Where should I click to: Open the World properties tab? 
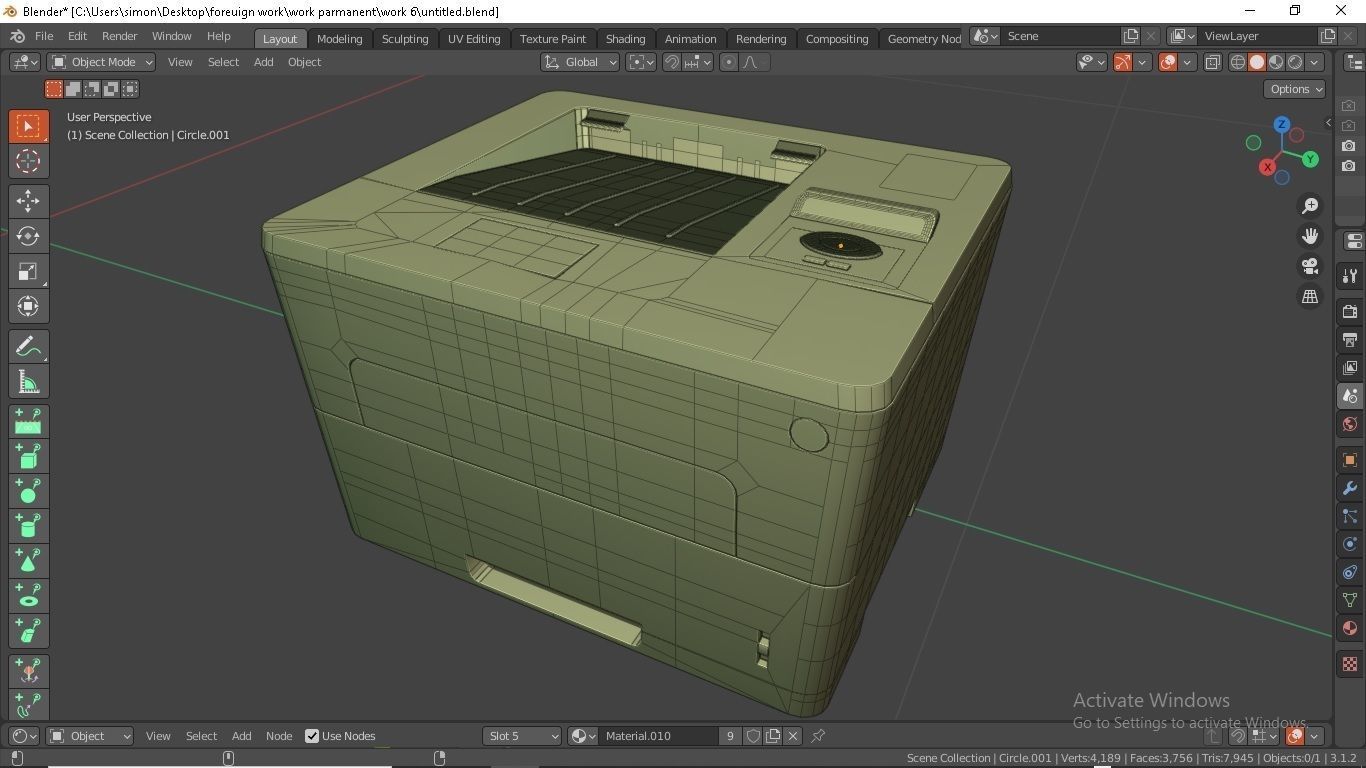[x=1350, y=424]
